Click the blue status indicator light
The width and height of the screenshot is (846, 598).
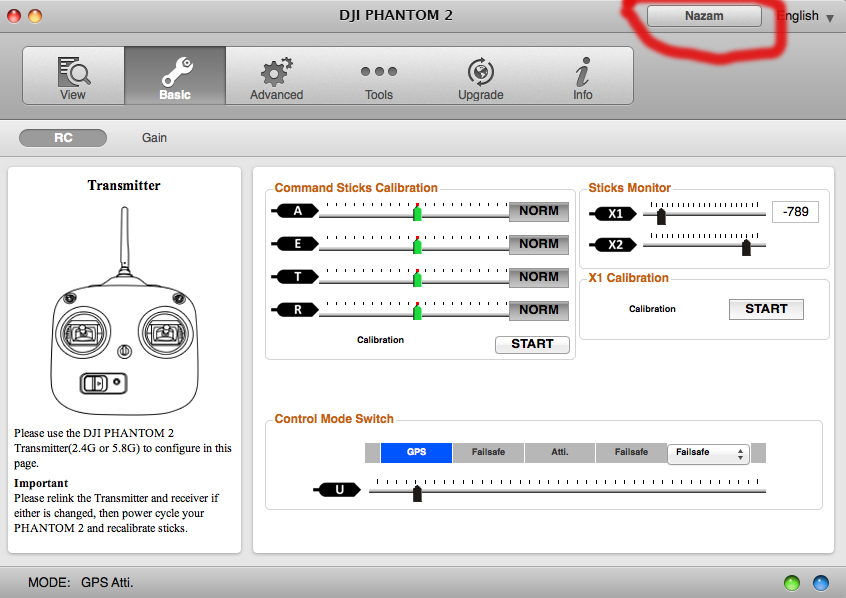[820, 582]
